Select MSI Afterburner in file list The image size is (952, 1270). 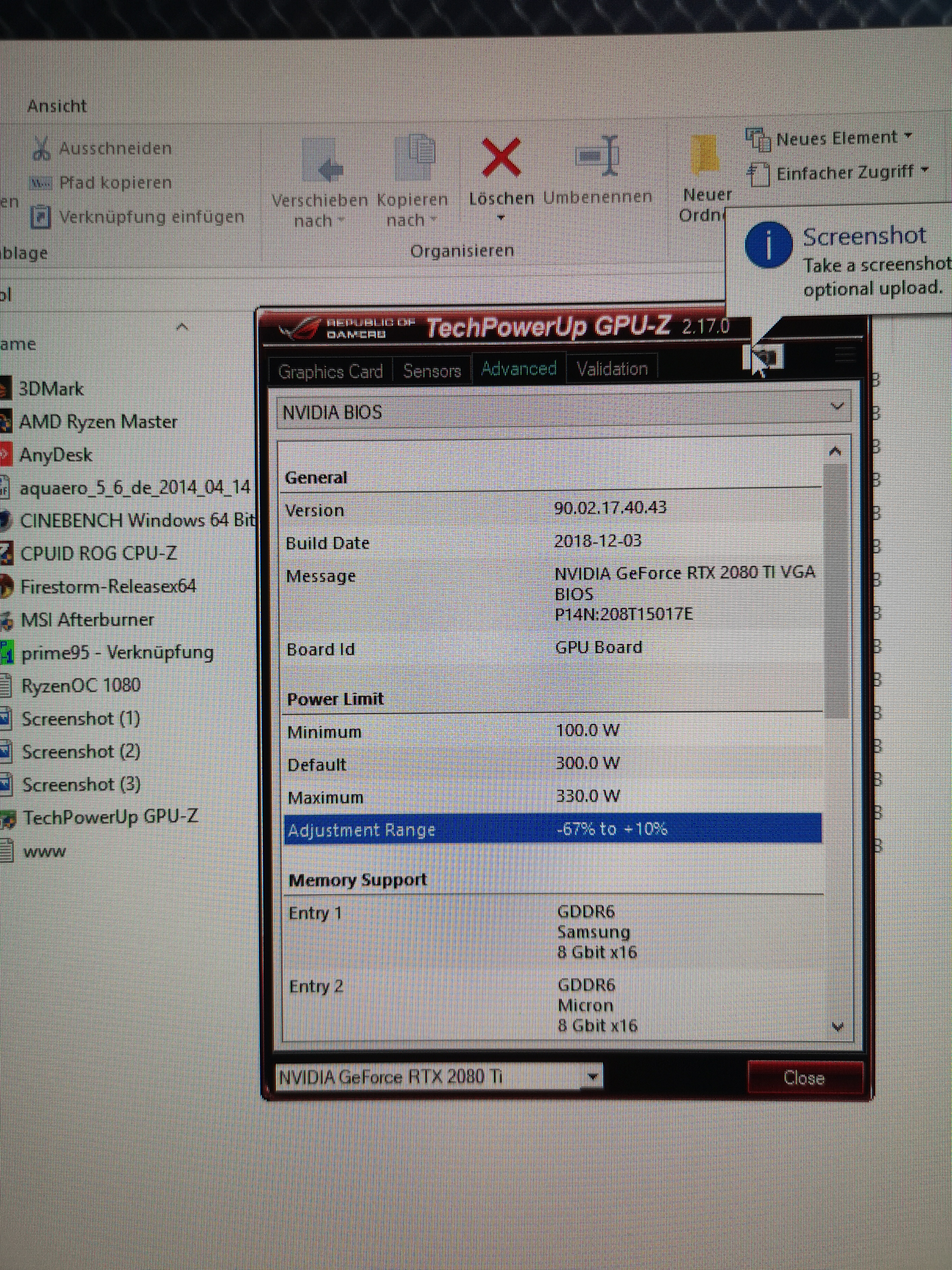point(87,619)
